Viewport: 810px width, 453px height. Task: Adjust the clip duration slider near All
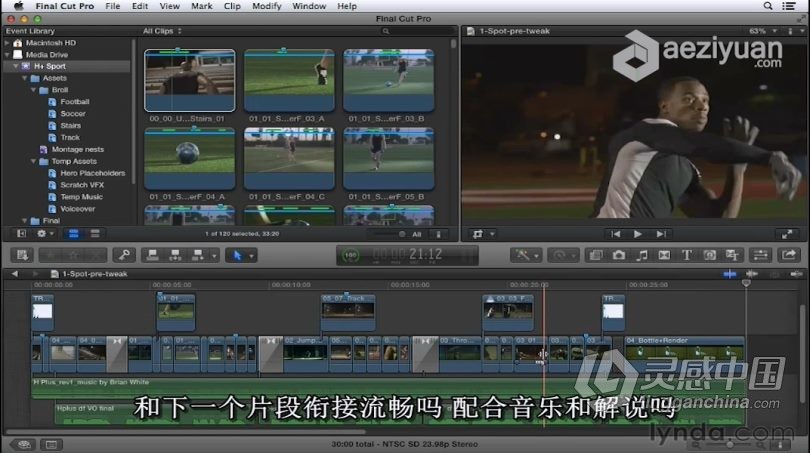tap(402, 234)
